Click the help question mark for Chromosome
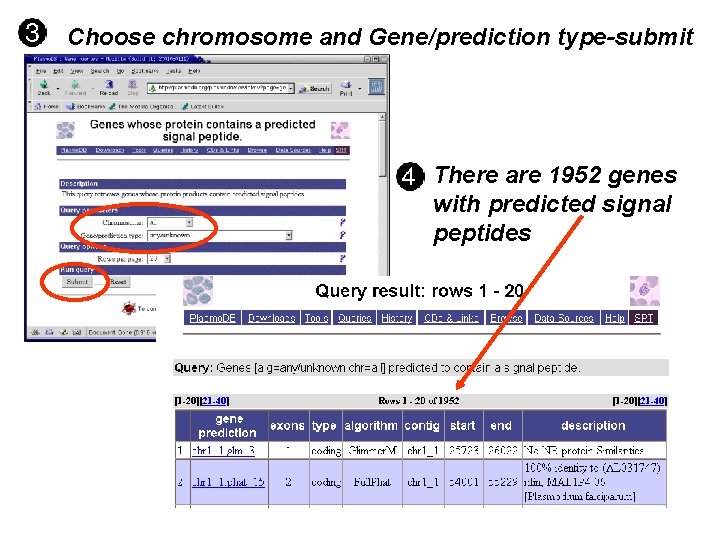The image size is (720, 540). (342, 223)
